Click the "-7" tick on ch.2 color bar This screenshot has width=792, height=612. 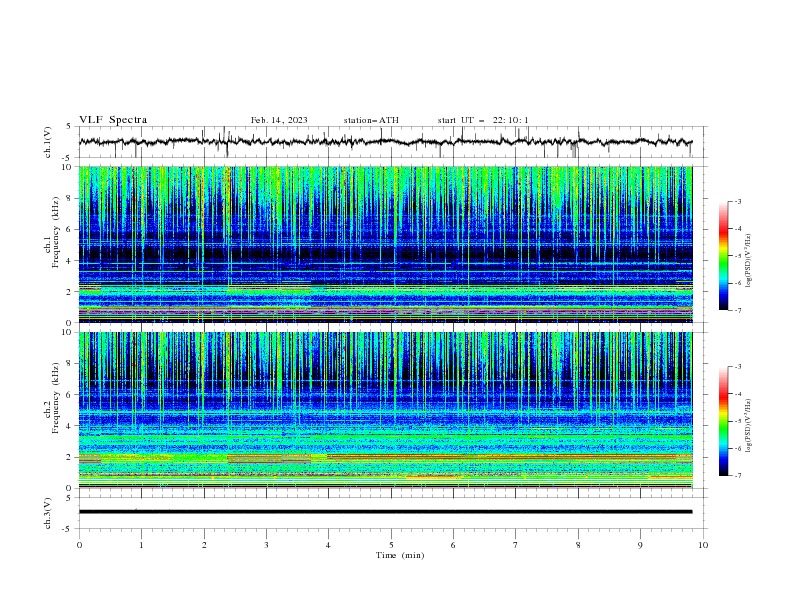(x=737, y=476)
